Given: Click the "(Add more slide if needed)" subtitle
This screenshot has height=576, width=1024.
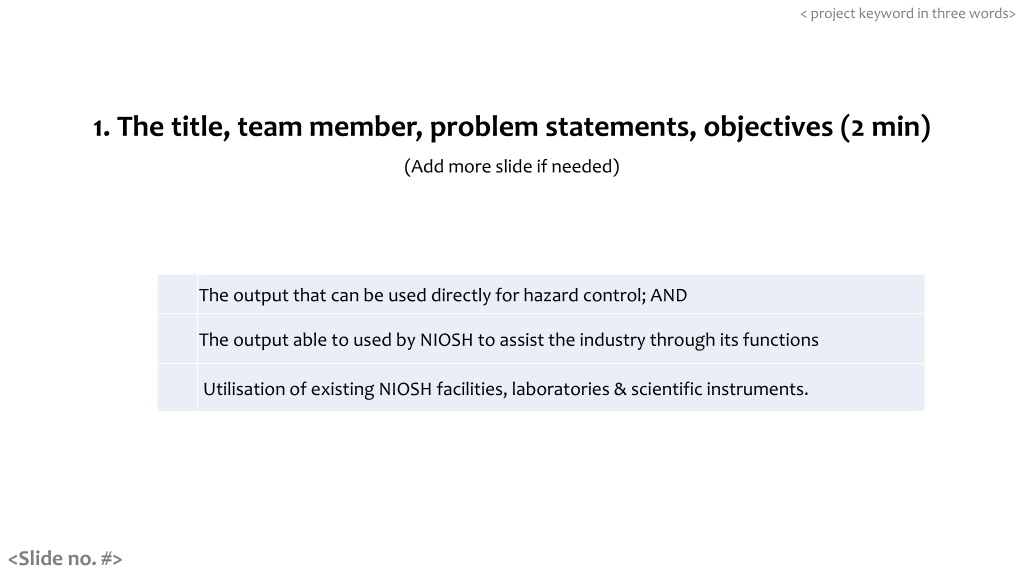Looking at the screenshot, I should 511,166.
